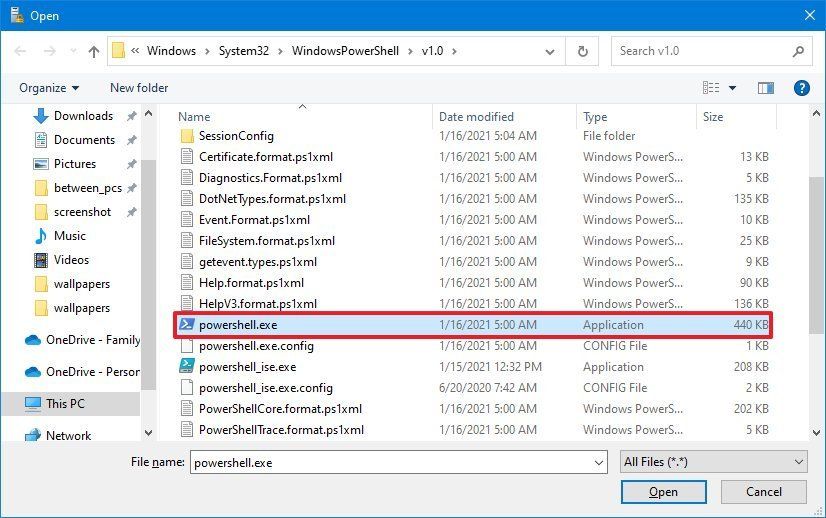Screen dimensions: 826x518
Task: Select WindowsPowerShell in the address path
Action: click(345, 51)
